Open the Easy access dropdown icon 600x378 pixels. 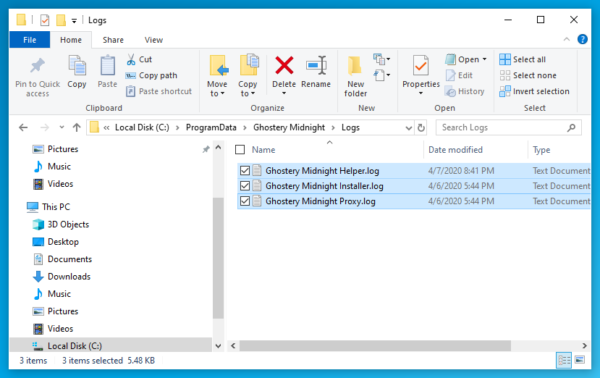(382, 75)
